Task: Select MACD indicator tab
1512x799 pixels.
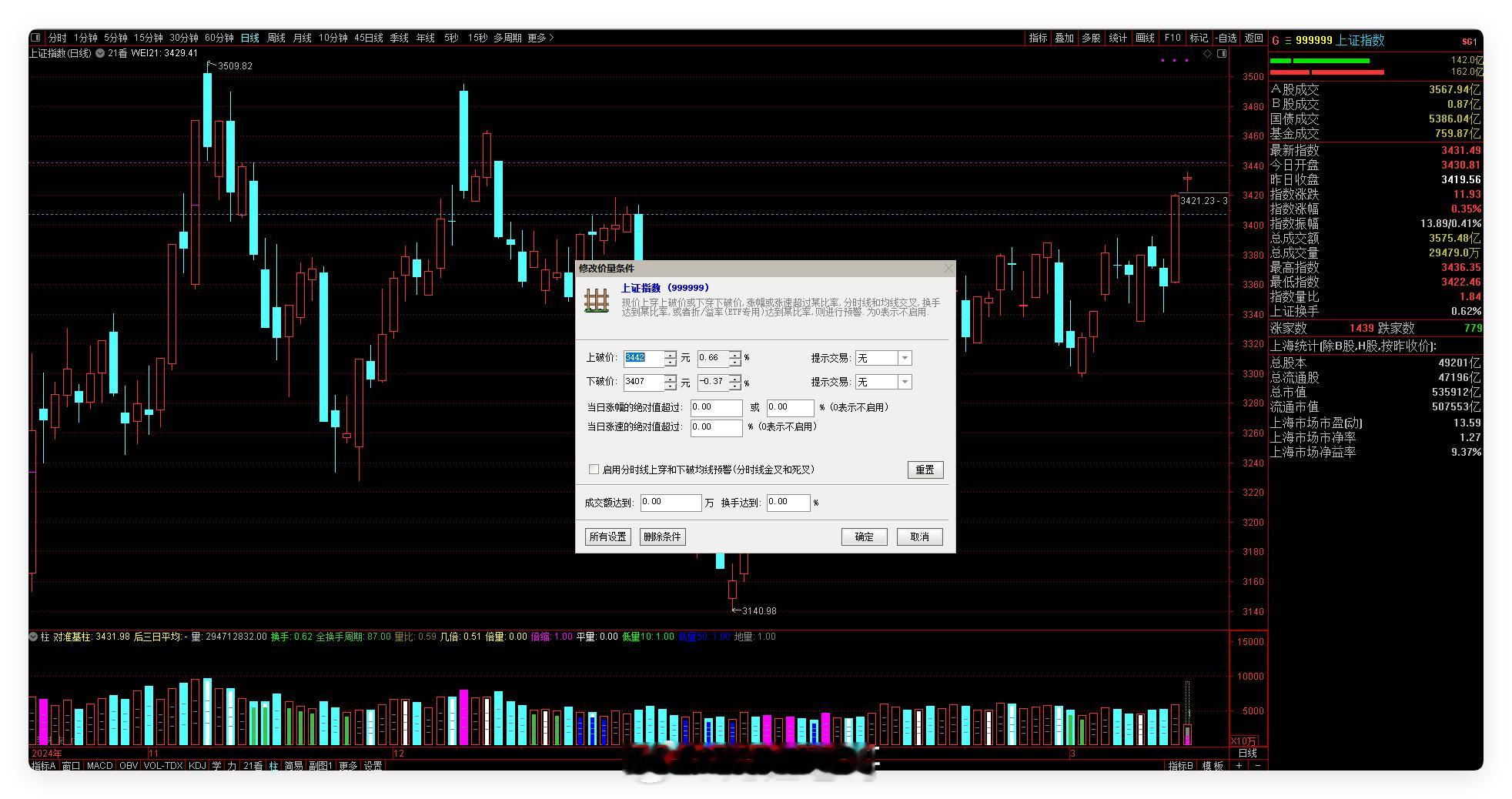Action: point(99,766)
